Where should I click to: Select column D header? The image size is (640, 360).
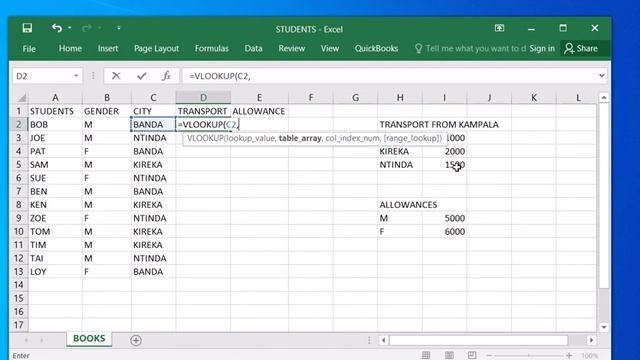(203, 98)
